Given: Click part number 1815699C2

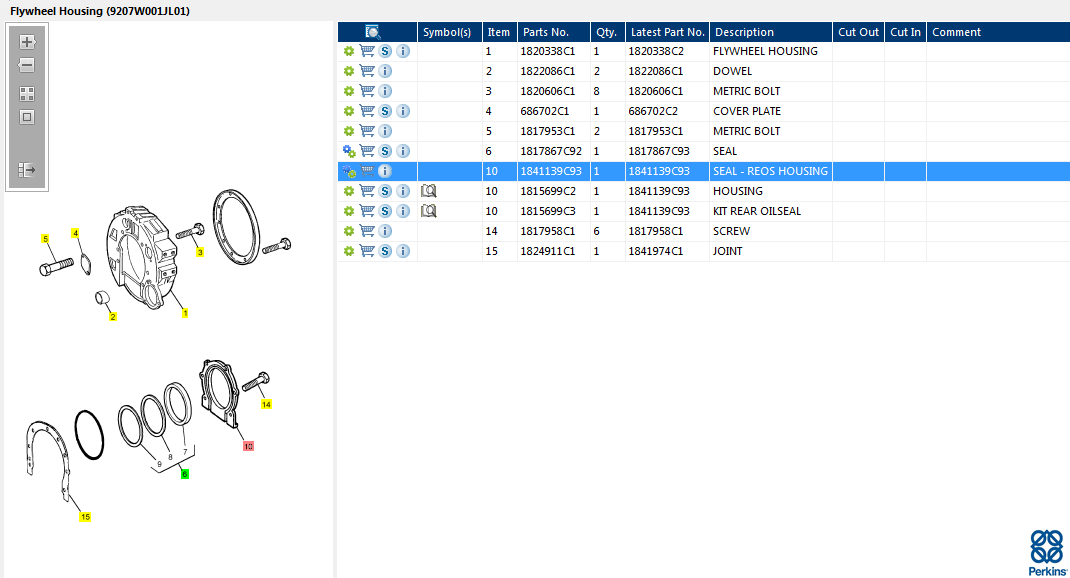Looking at the screenshot, I should 548,191.
